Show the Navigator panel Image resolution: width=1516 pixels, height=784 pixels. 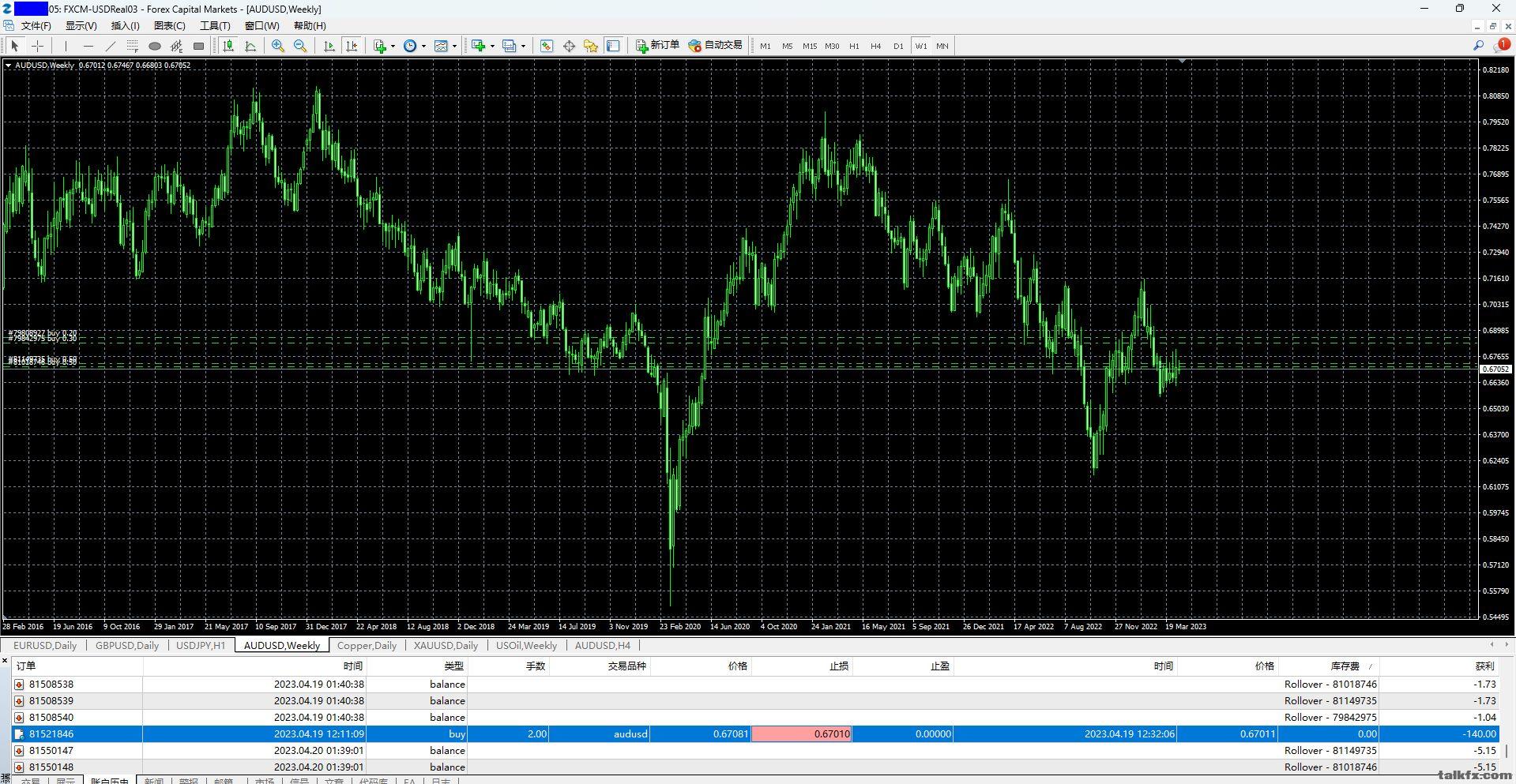[591, 46]
